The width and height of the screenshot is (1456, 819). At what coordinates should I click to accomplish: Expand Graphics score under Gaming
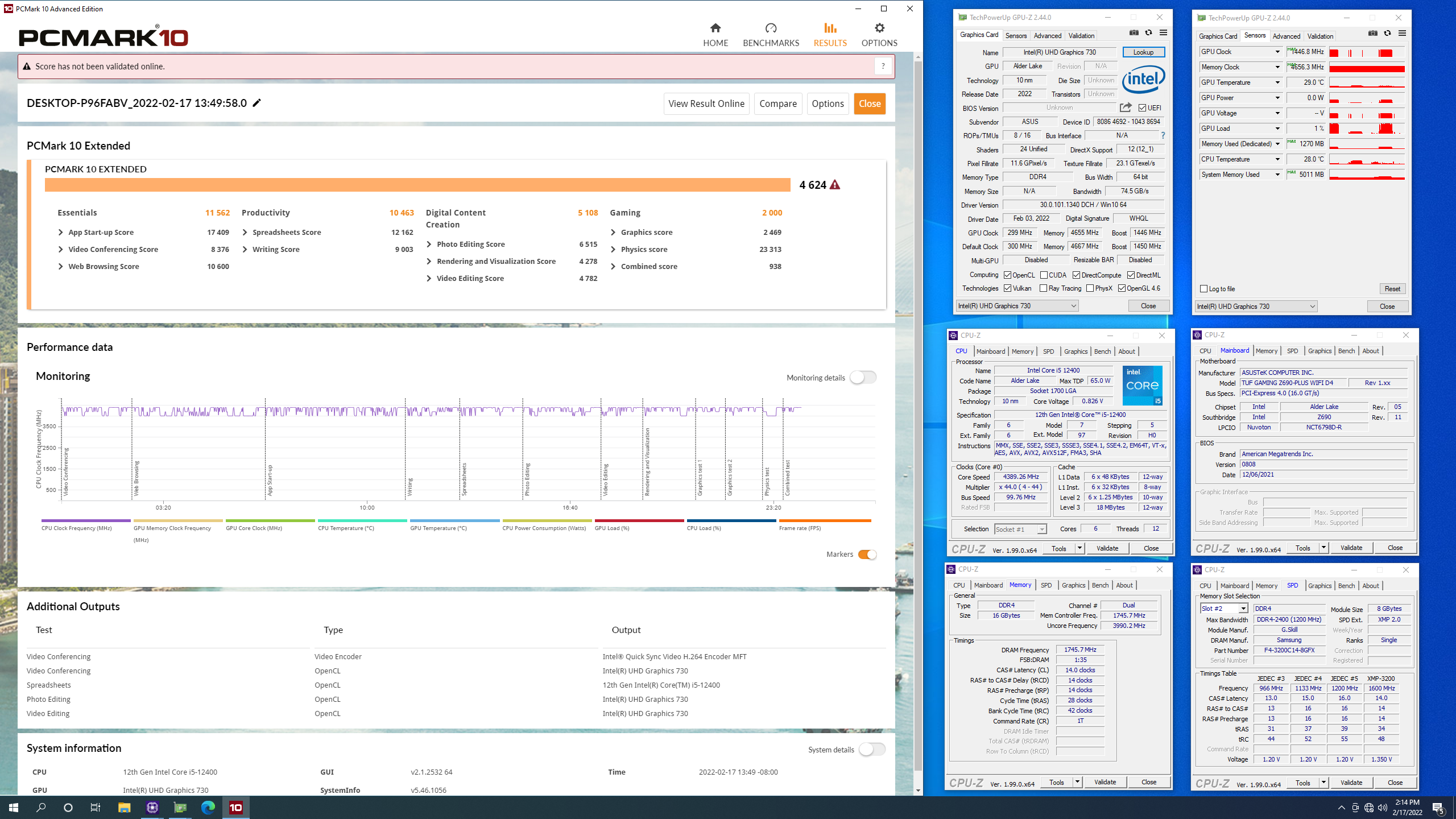tap(613, 232)
